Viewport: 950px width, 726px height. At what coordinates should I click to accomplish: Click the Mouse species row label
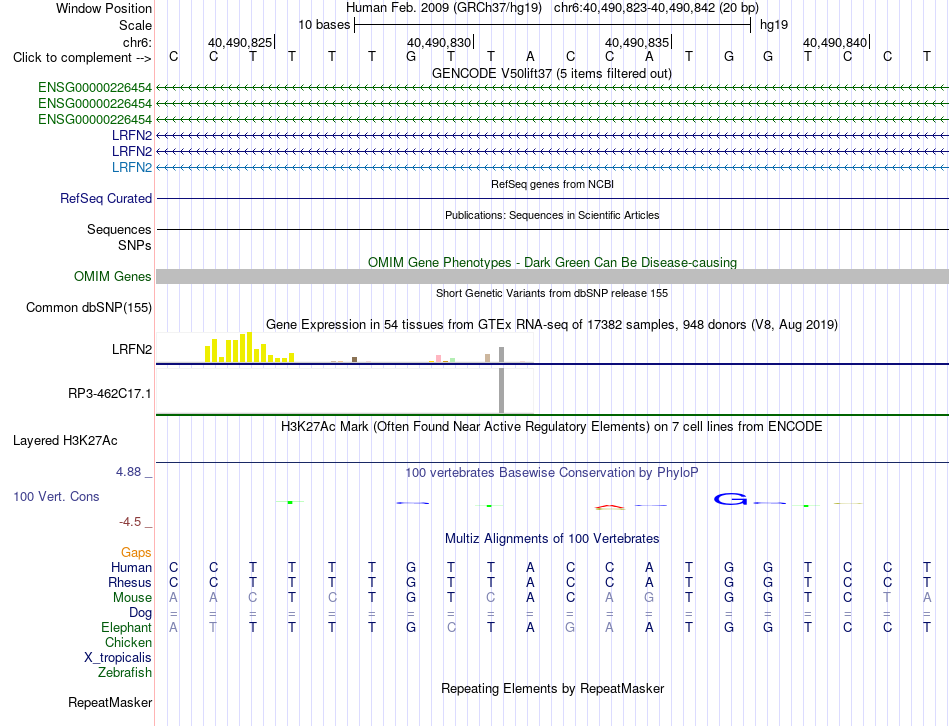tap(132, 598)
